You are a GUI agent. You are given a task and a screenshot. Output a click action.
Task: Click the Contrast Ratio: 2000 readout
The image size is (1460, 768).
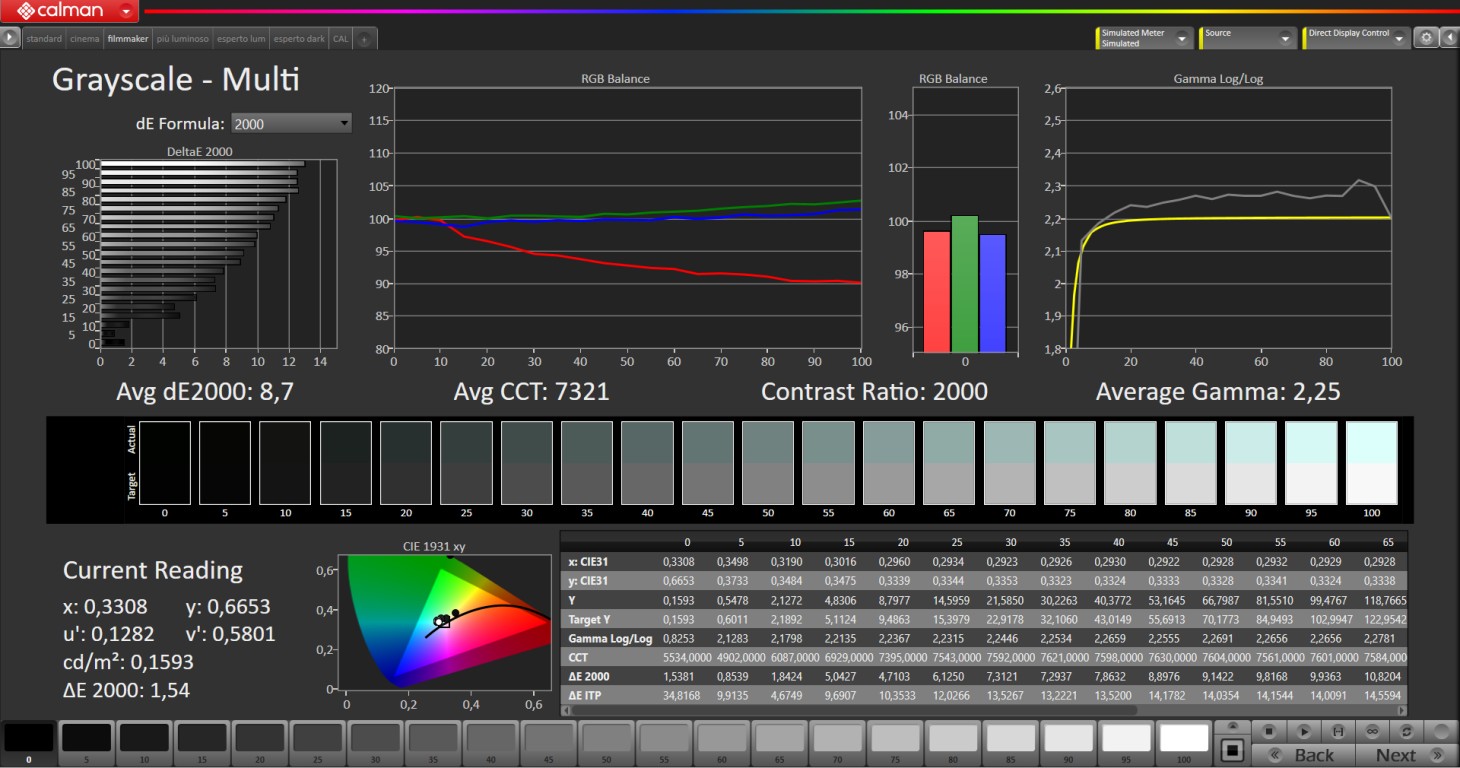[874, 392]
